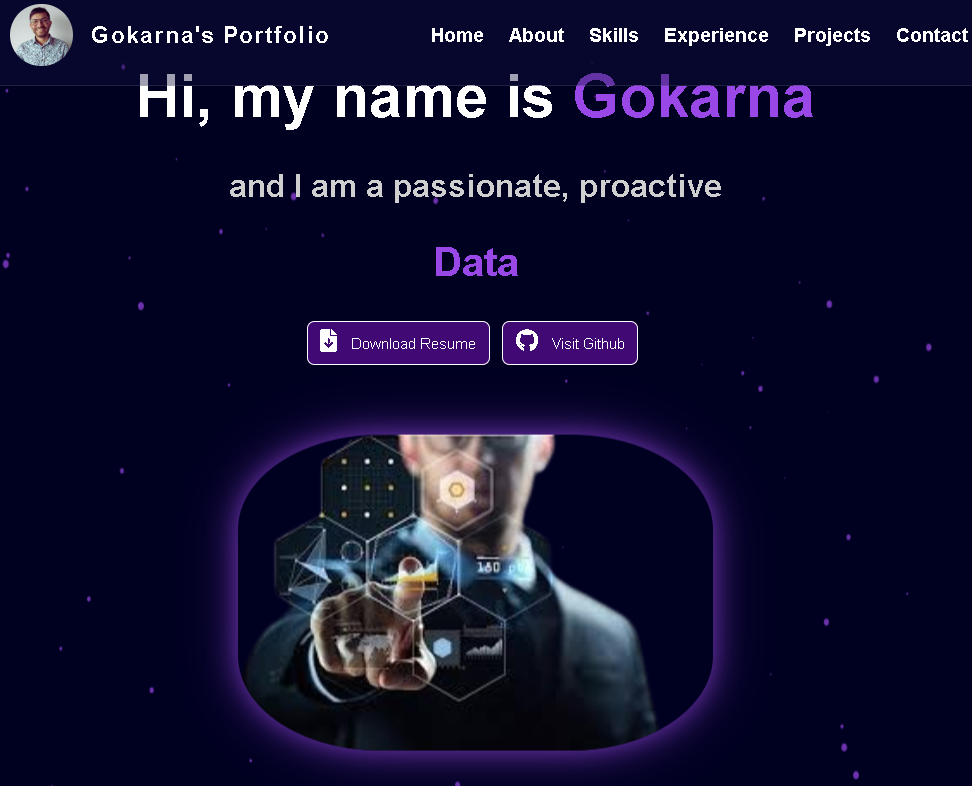Click the orange hexagon icon in hero image
This screenshot has width=972, height=786.
point(455,490)
